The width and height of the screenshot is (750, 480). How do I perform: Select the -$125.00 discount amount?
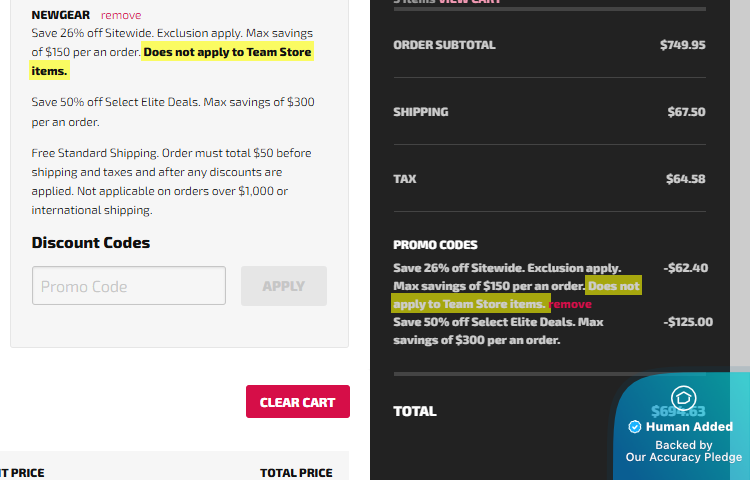pos(688,322)
